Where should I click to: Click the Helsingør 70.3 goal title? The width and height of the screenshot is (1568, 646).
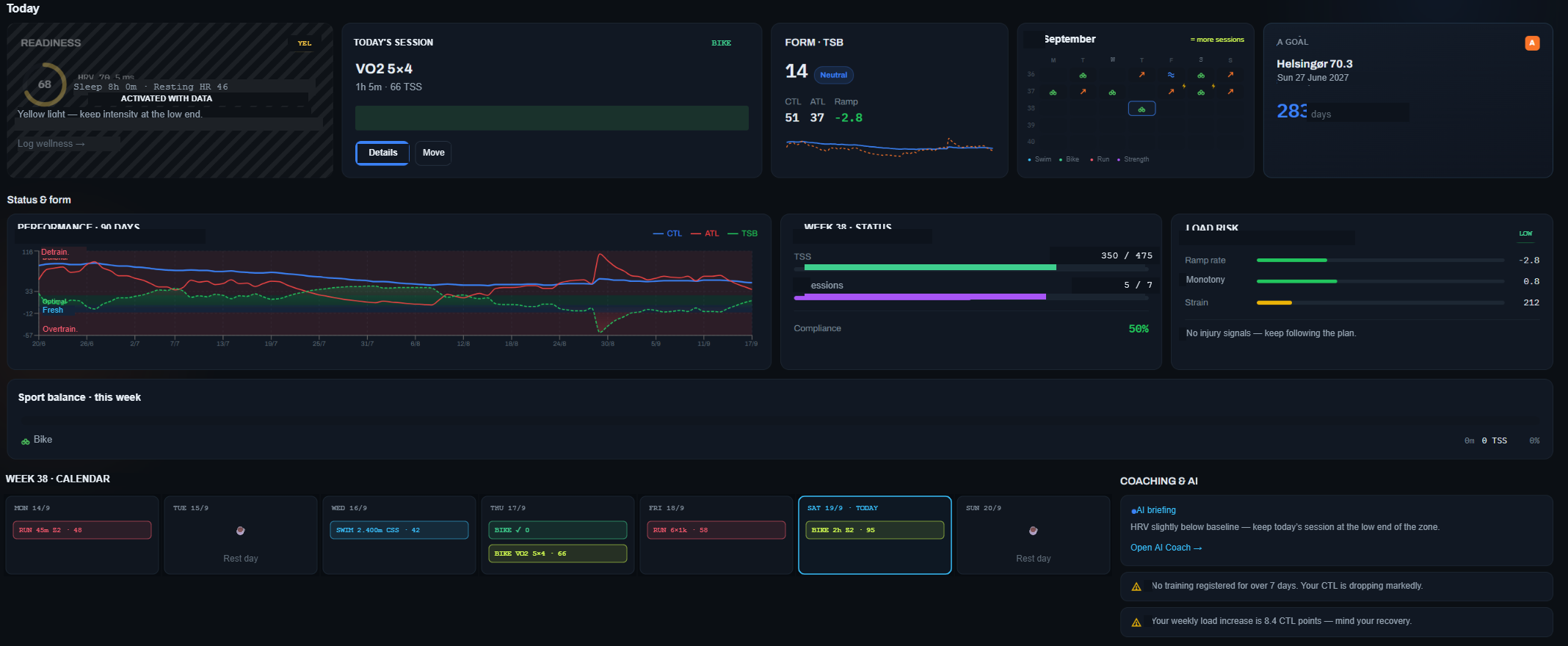click(x=1314, y=64)
